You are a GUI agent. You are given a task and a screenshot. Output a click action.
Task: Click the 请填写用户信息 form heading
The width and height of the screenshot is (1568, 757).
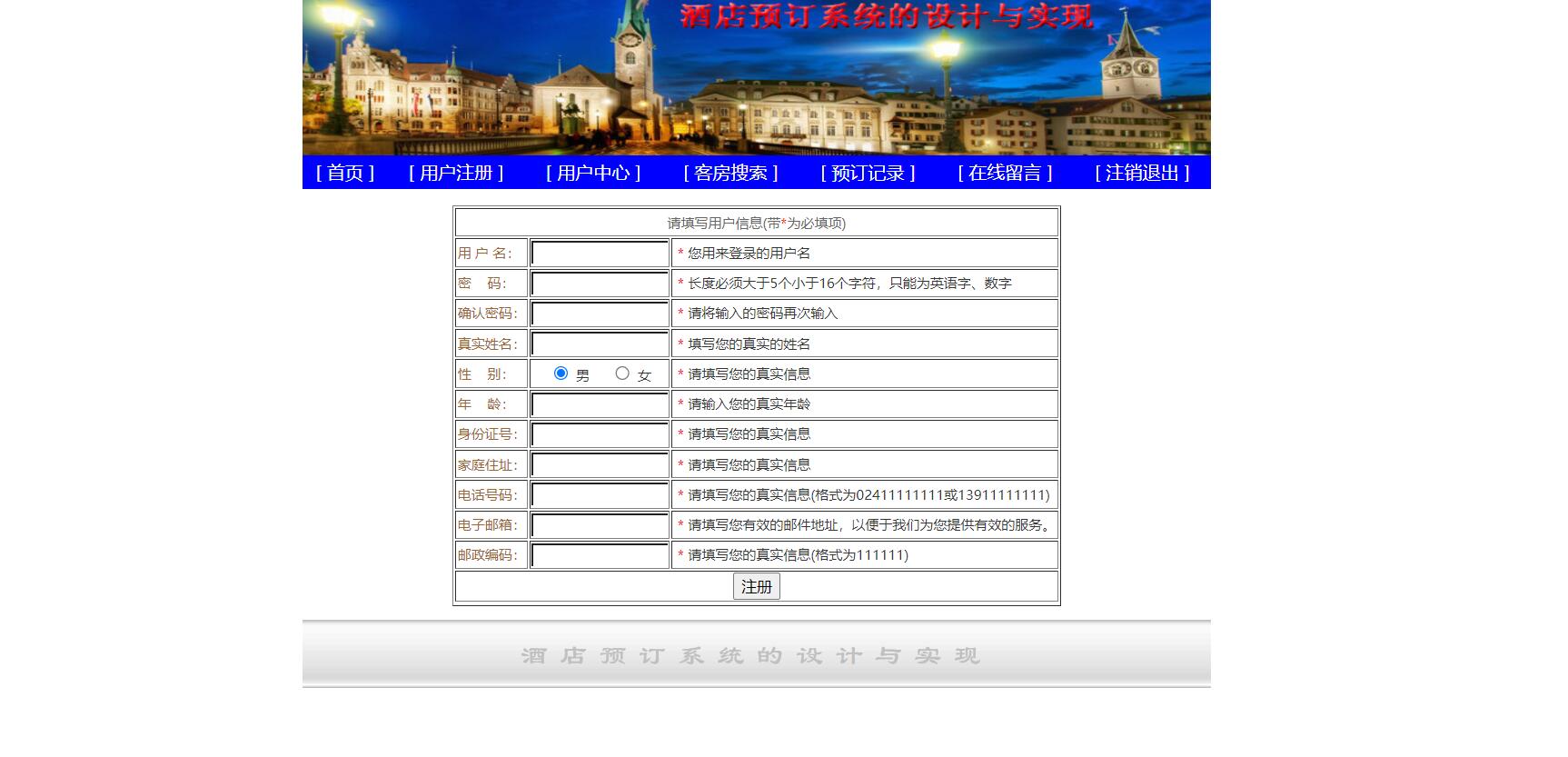[x=757, y=223]
